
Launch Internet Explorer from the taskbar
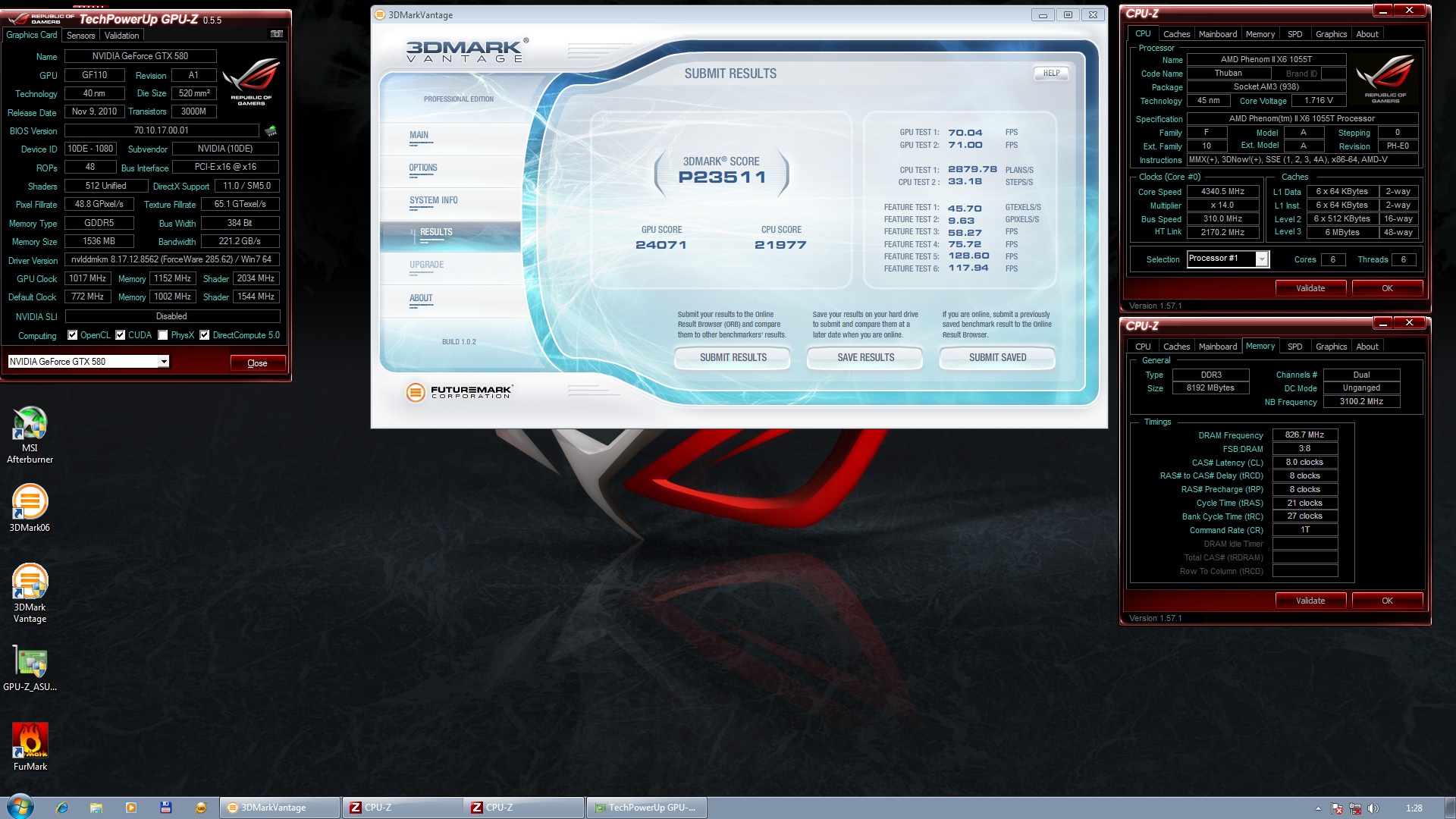tap(61, 808)
